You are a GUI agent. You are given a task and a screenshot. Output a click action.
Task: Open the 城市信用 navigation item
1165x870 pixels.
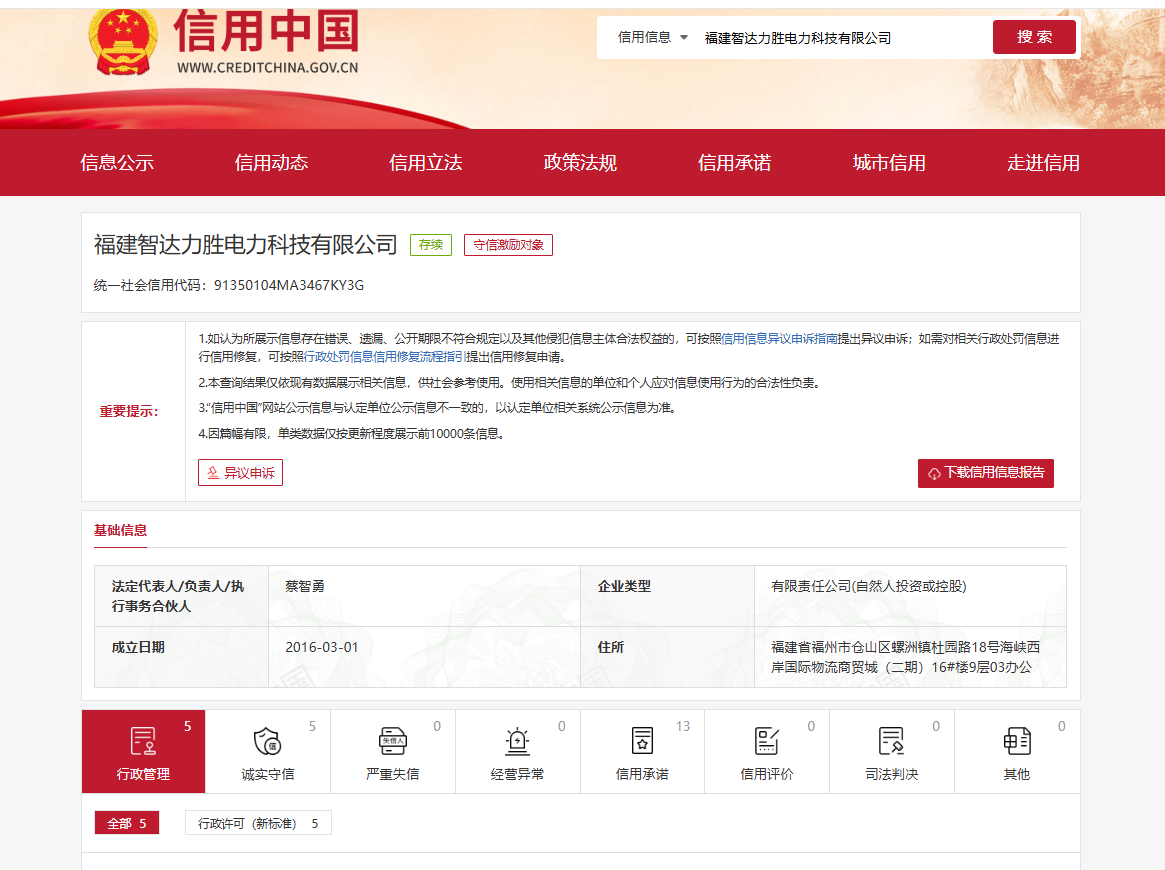889,163
